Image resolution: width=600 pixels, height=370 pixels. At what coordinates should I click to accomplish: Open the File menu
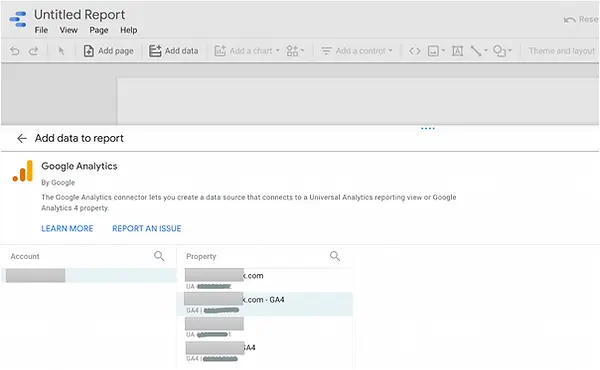tap(41, 30)
